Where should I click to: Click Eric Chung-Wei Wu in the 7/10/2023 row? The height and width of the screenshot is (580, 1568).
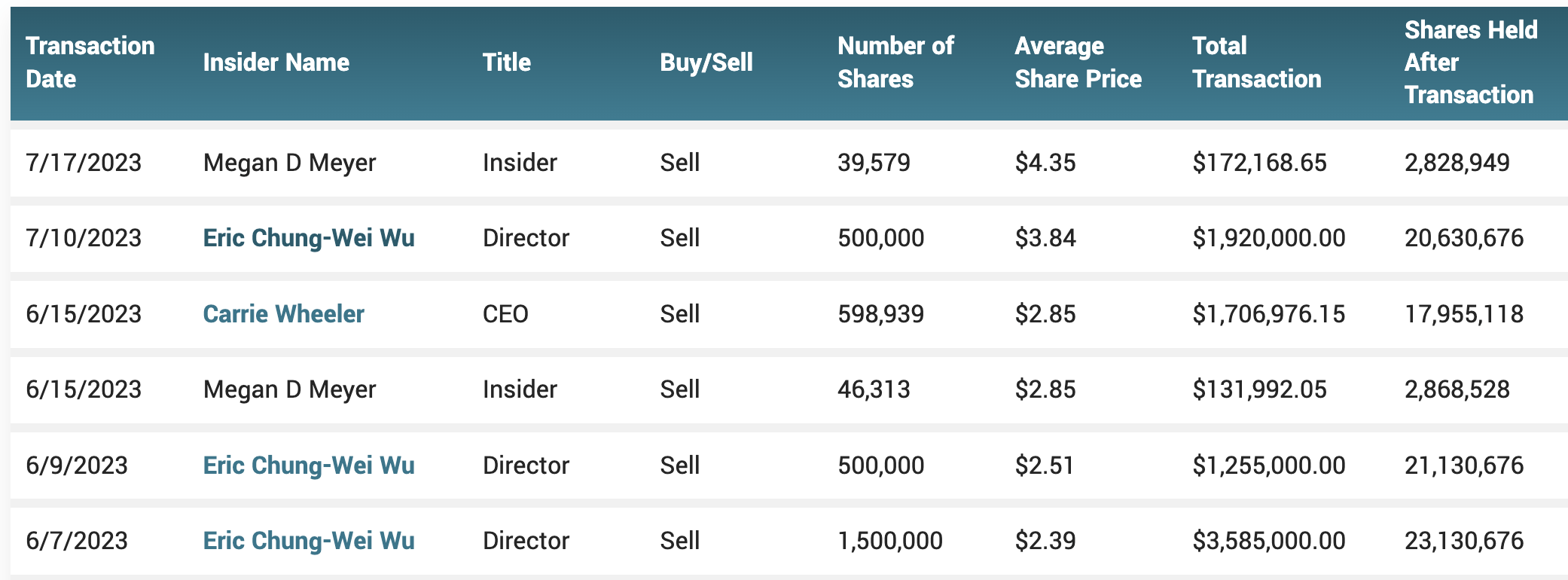308,238
